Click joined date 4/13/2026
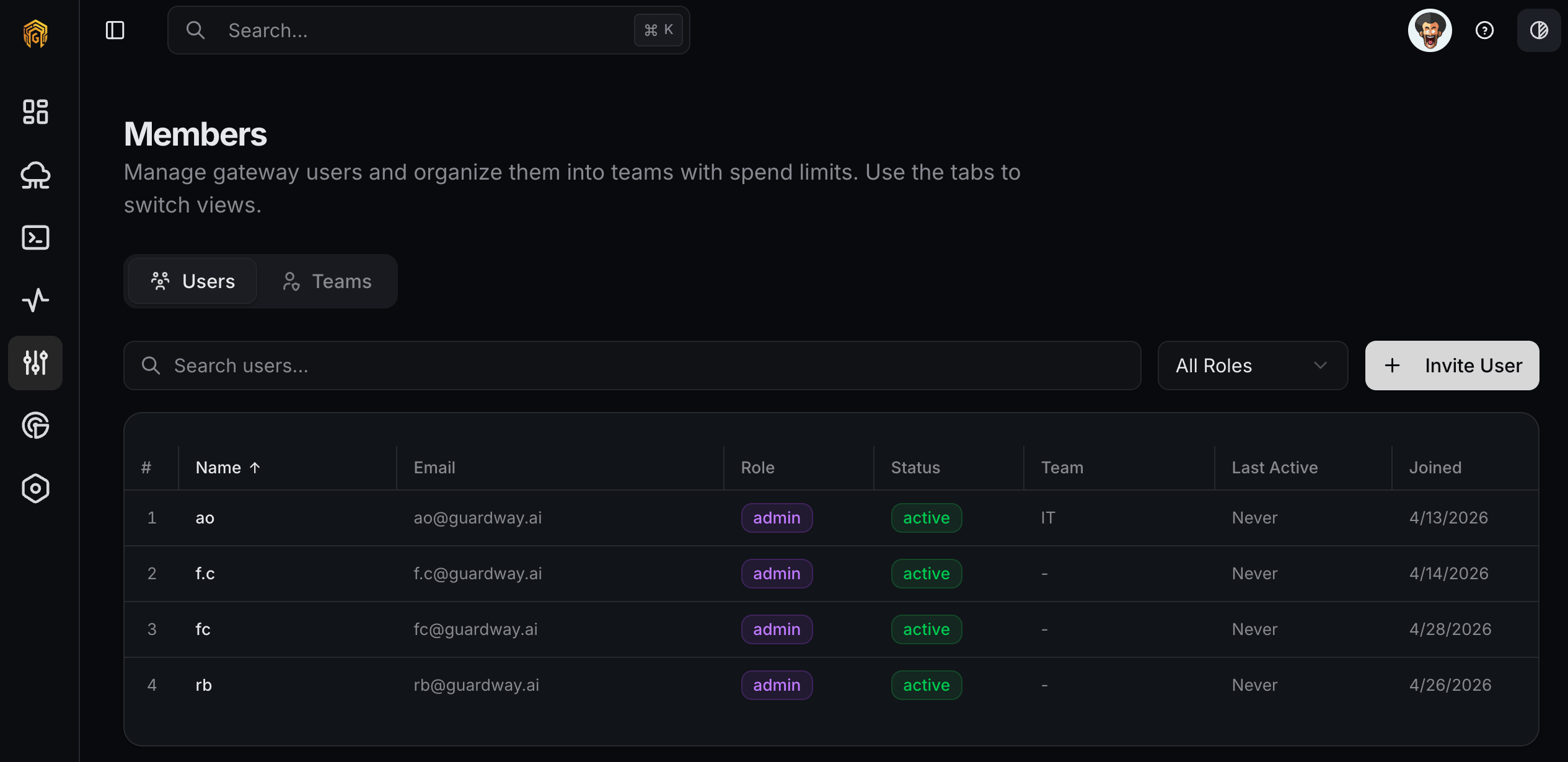The image size is (1568, 762). (1448, 518)
